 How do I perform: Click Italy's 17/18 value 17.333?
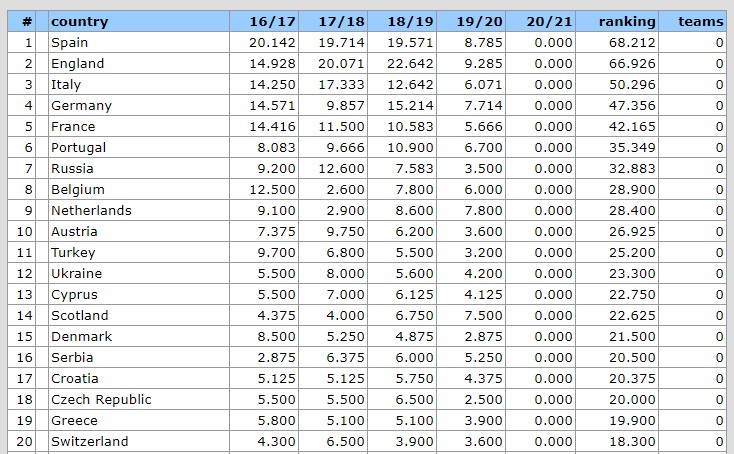341,84
